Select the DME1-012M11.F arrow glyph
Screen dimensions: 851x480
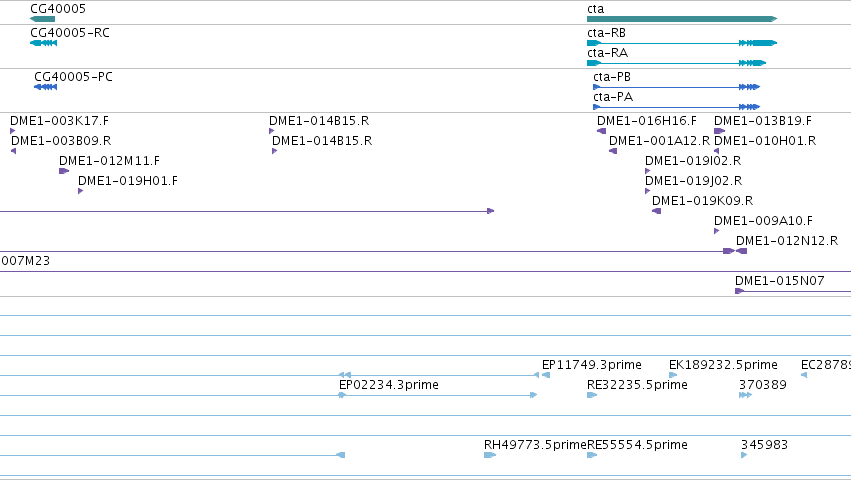64,171
